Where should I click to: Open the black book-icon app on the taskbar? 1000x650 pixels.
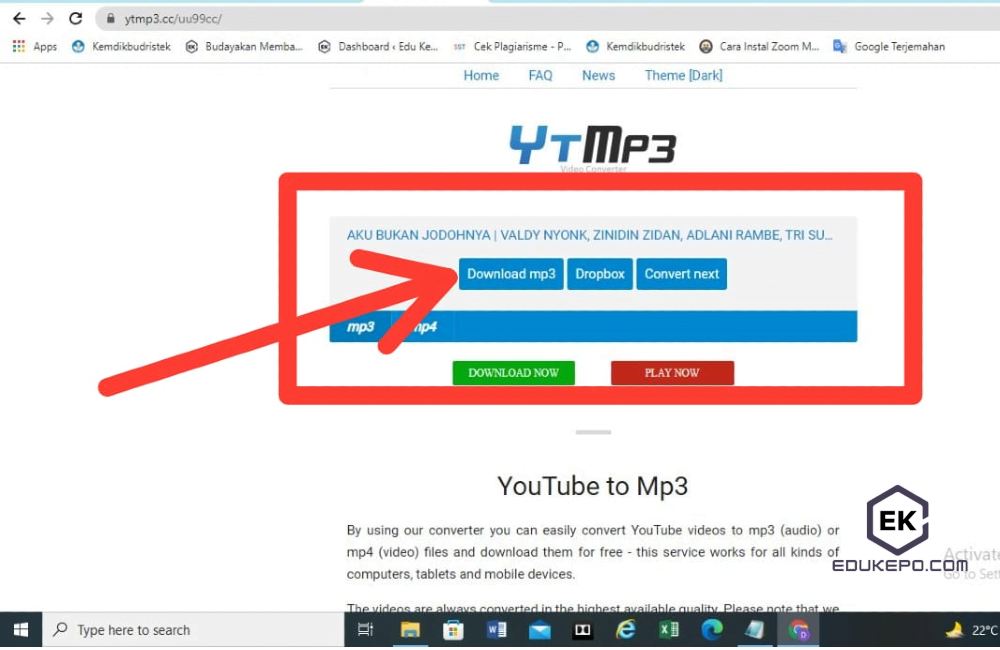pos(582,630)
